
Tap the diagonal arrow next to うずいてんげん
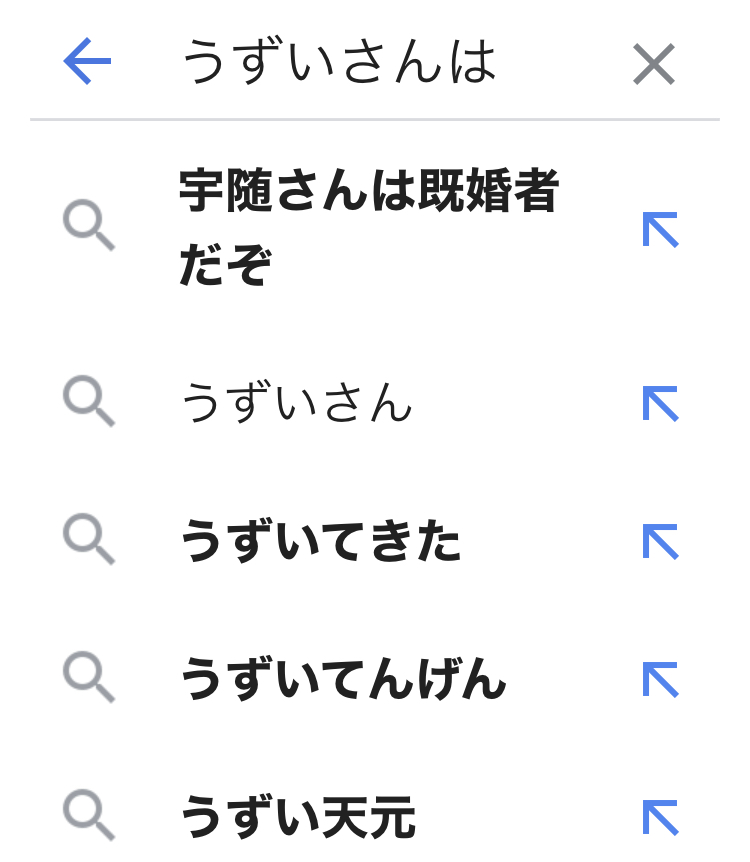(660, 679)
